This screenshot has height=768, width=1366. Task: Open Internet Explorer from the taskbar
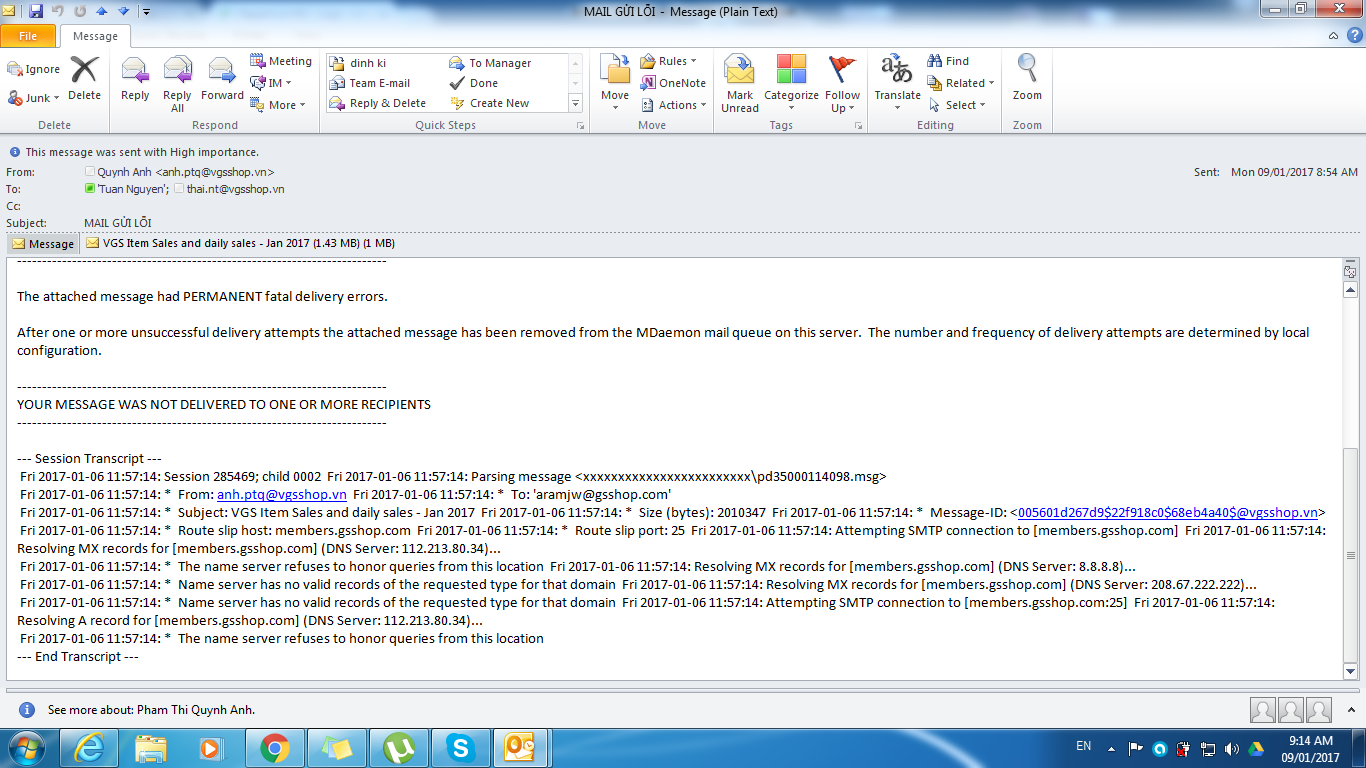click(89, 748)
